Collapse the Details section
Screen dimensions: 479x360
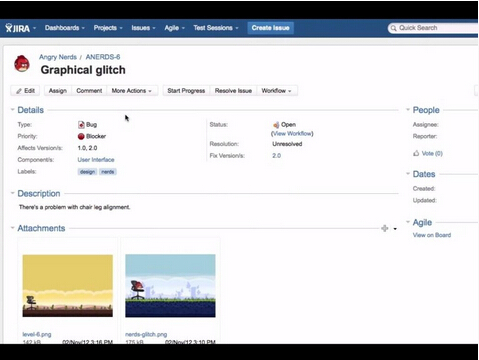(12, 110)
